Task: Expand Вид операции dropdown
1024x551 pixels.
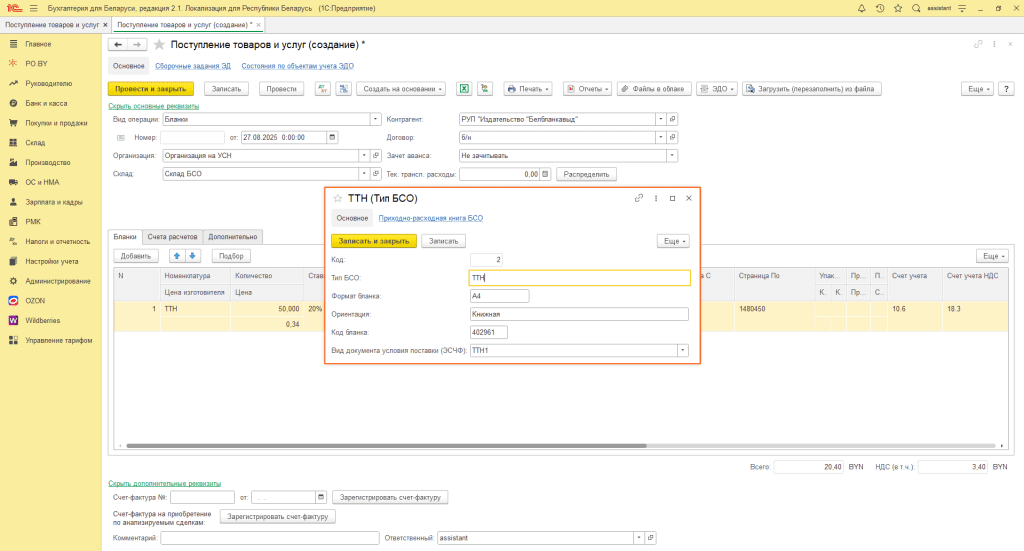Action: pyautogui.click(x=375, y=119)
